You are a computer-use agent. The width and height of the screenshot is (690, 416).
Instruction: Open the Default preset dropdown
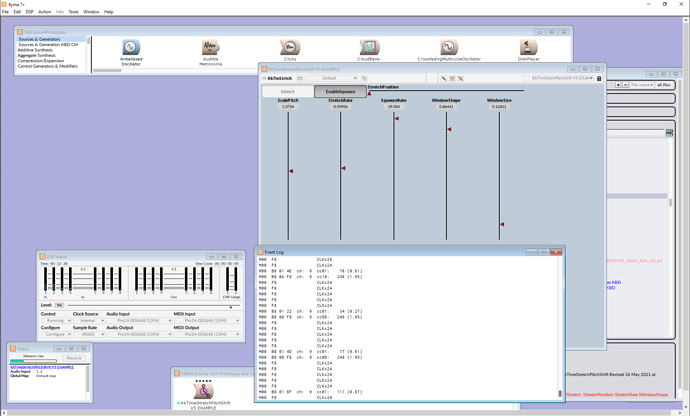pos(331,78)
